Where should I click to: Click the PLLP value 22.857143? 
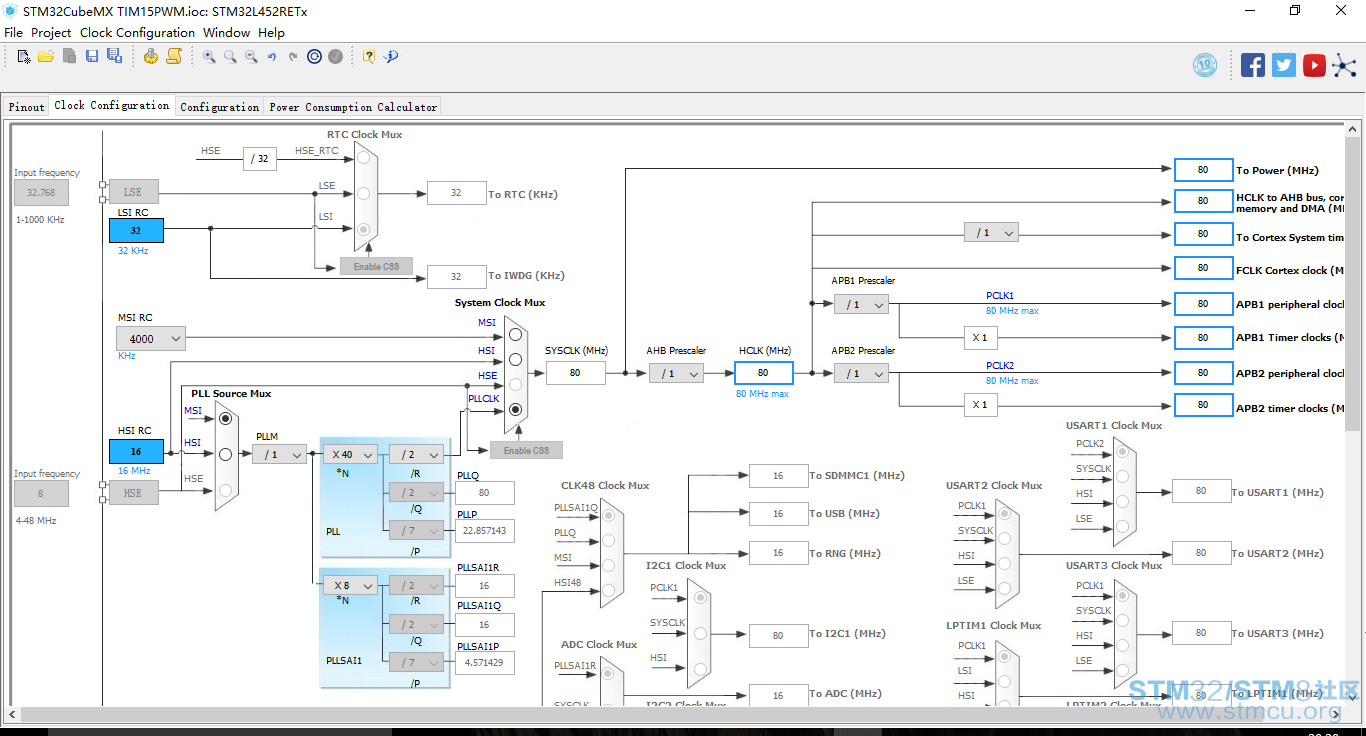click(484, 531)
